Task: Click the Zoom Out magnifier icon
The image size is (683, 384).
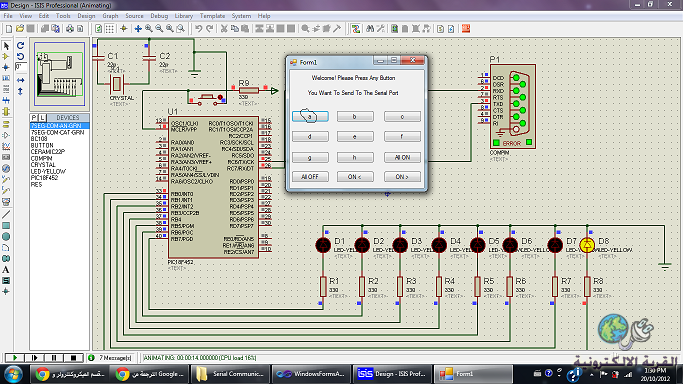Action: pyautogui.click(x=159, y=29)
